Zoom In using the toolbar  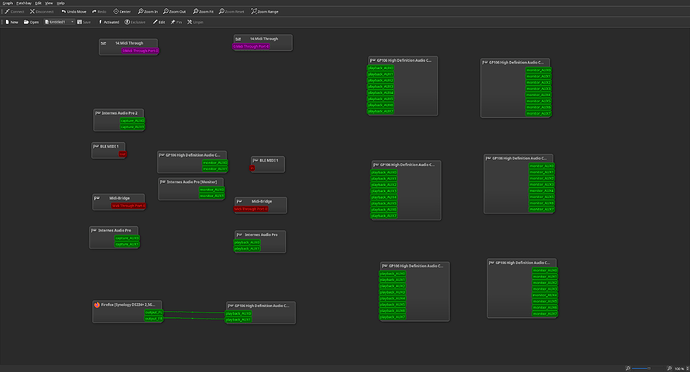click(x=147, y=11)
